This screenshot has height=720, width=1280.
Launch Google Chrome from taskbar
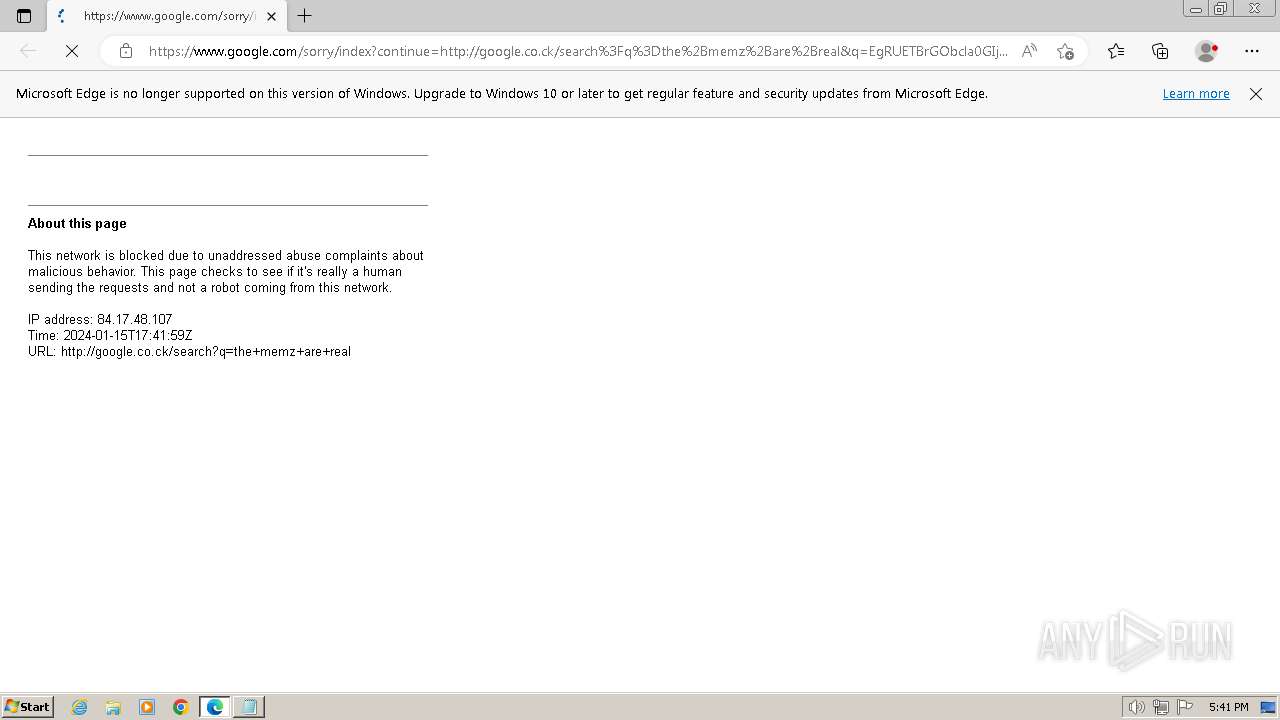point(181,707)
